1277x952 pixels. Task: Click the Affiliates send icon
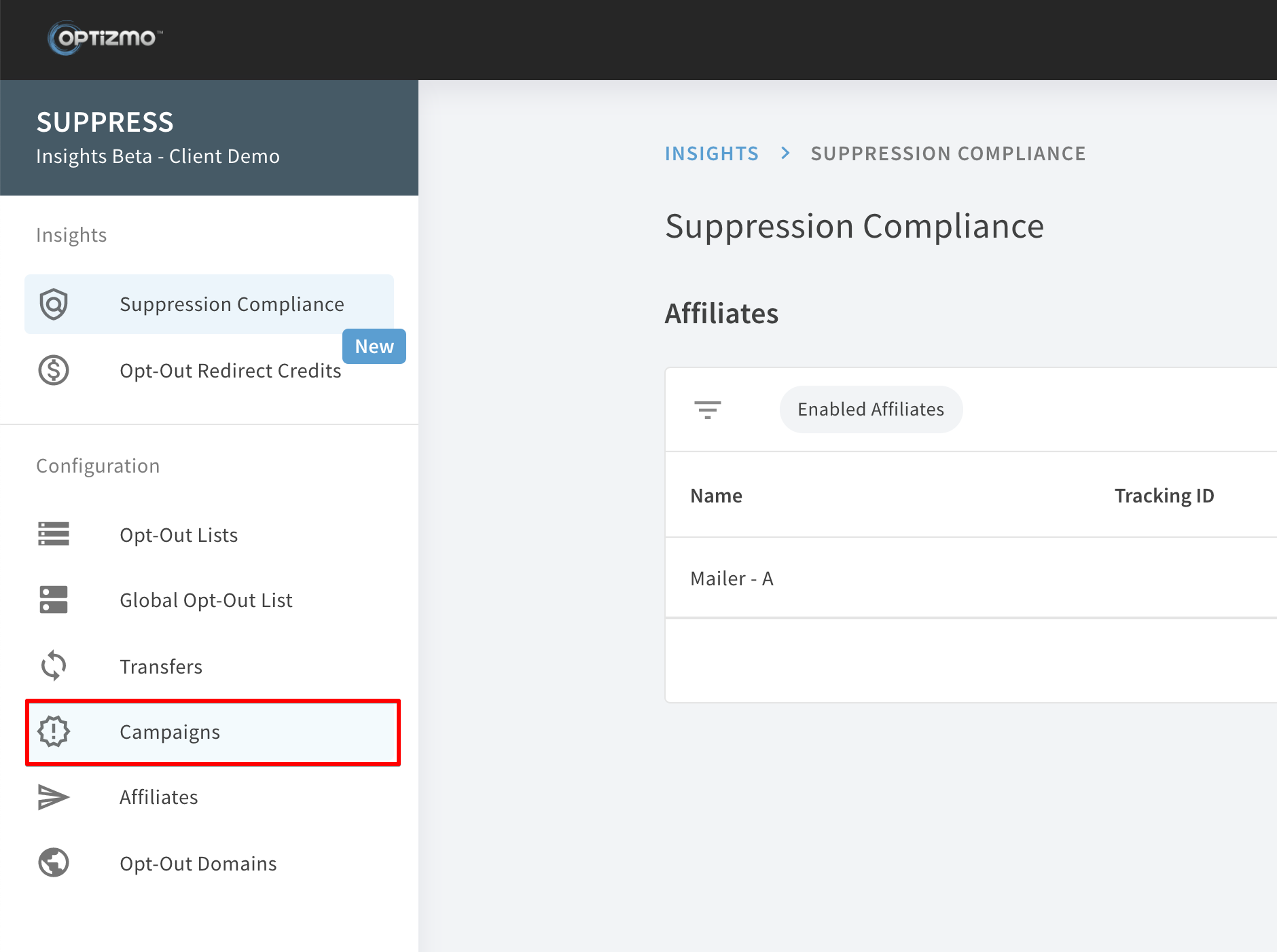pyautogui.click(x=53, y=797)
